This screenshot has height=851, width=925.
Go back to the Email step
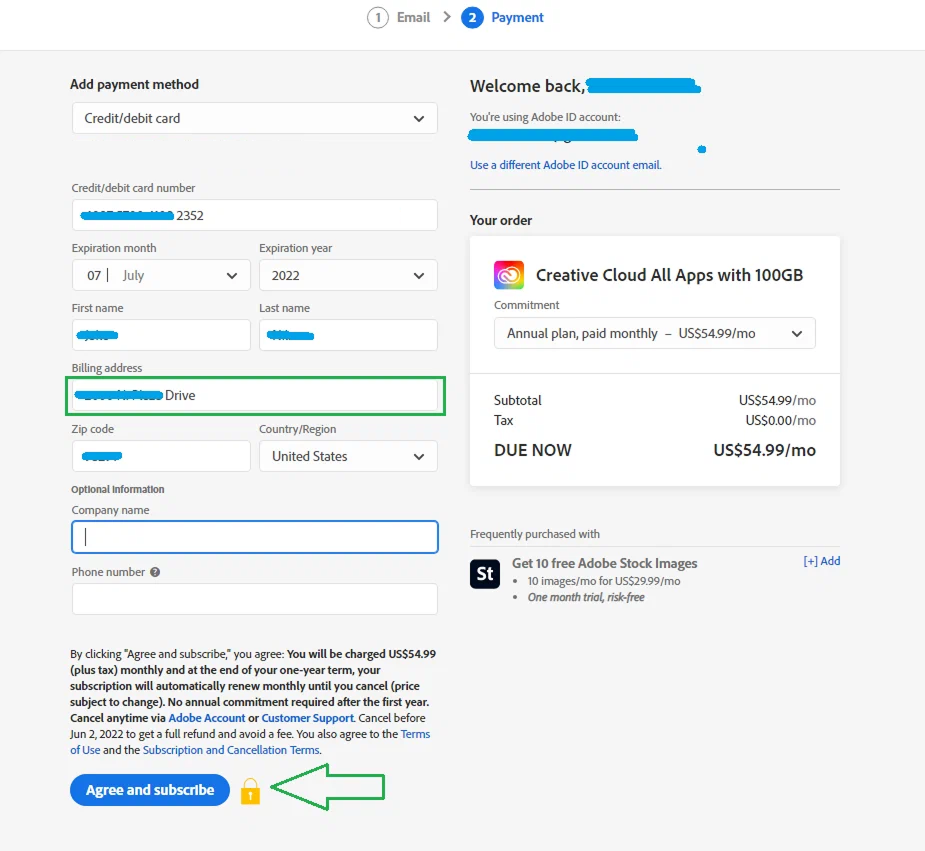coord(414,18)
